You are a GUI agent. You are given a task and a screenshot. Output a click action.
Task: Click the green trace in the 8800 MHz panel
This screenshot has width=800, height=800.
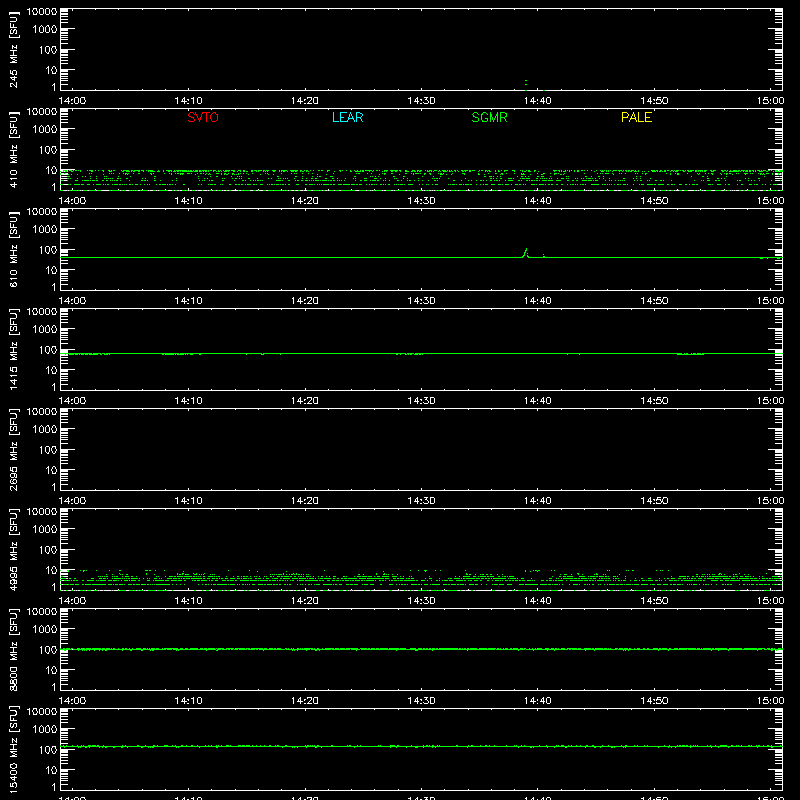(x=421, y=649)
